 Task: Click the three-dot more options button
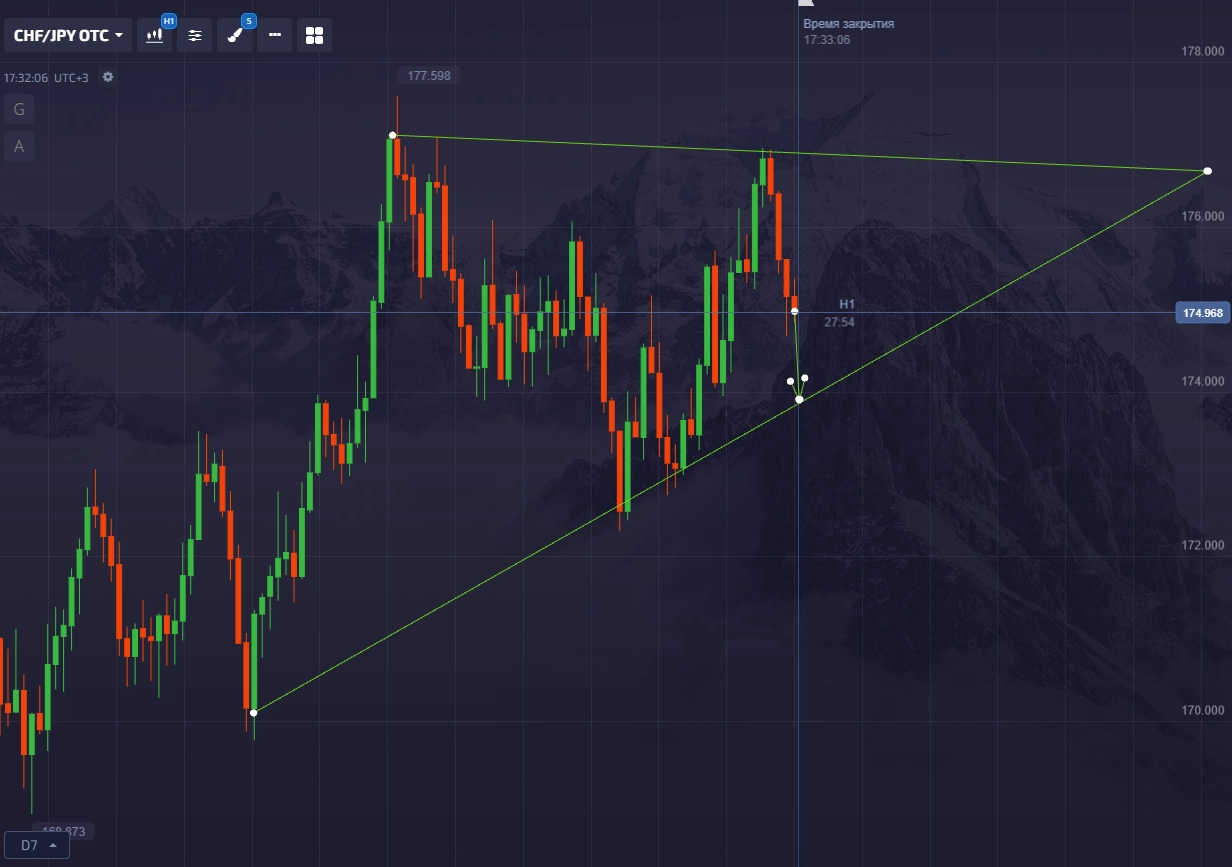point(275,35)
